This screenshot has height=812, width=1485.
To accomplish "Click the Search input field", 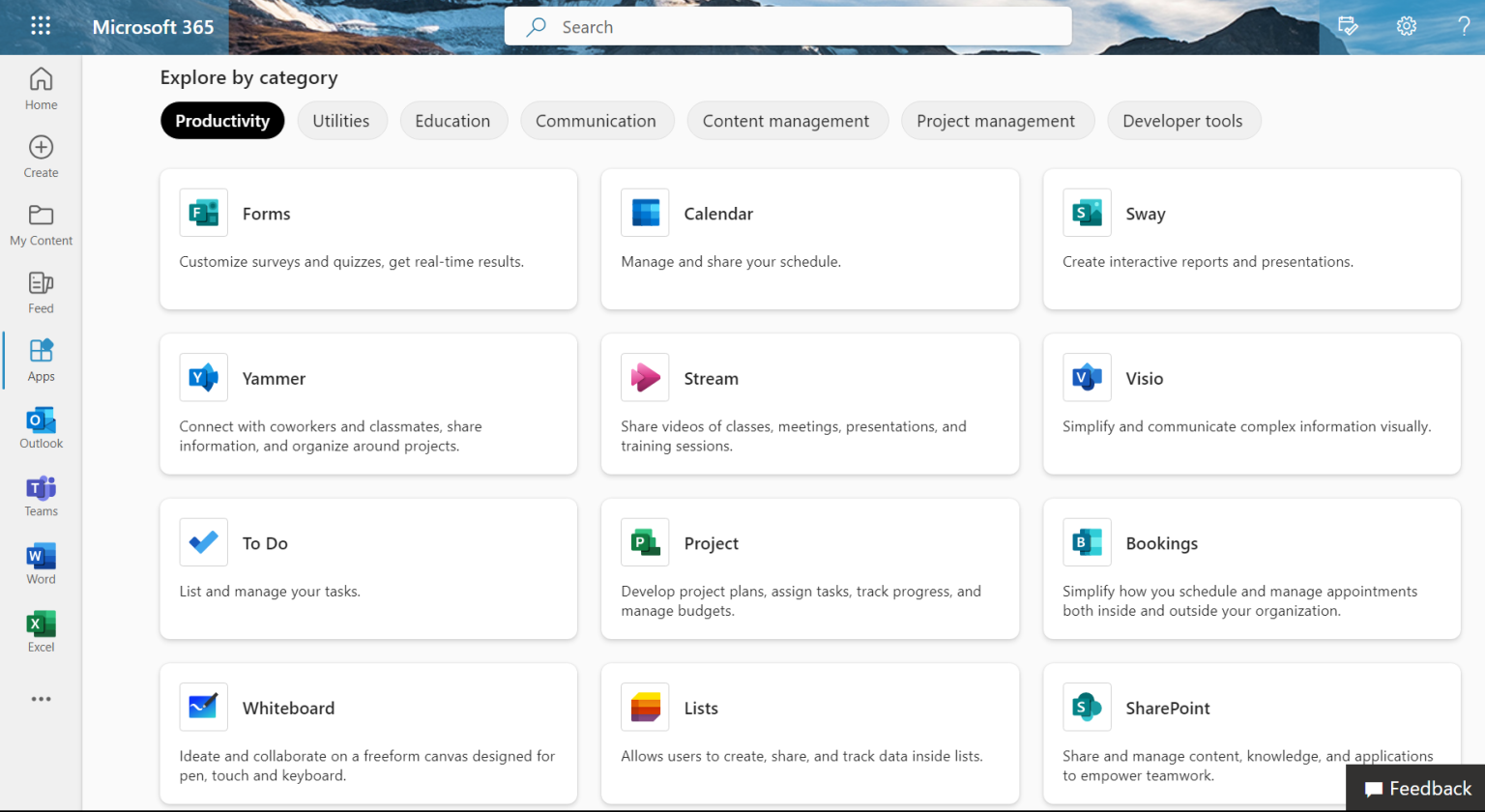I will tap(788, 26).
